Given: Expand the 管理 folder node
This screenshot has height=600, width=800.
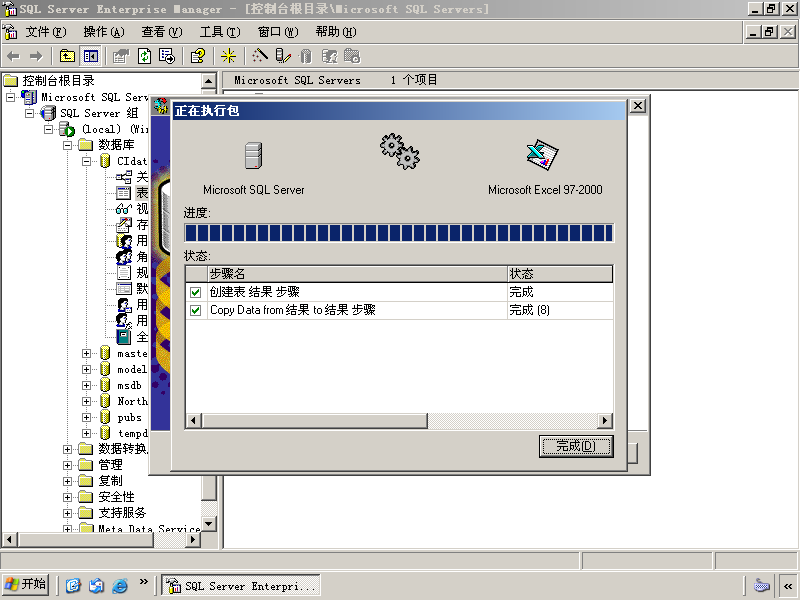Looking at the screenshot, I should coord(67,465).
